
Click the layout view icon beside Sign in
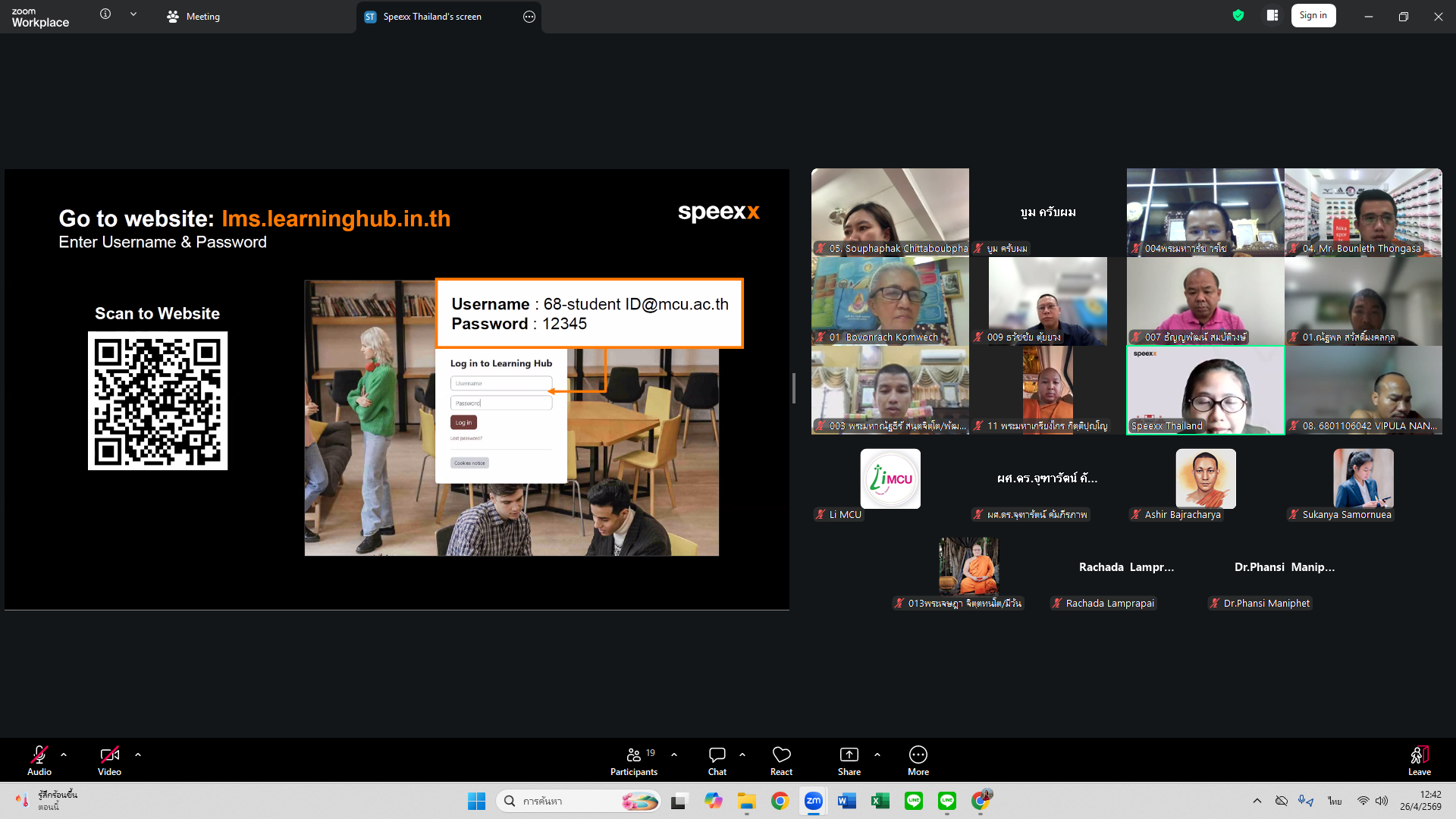1272,16
